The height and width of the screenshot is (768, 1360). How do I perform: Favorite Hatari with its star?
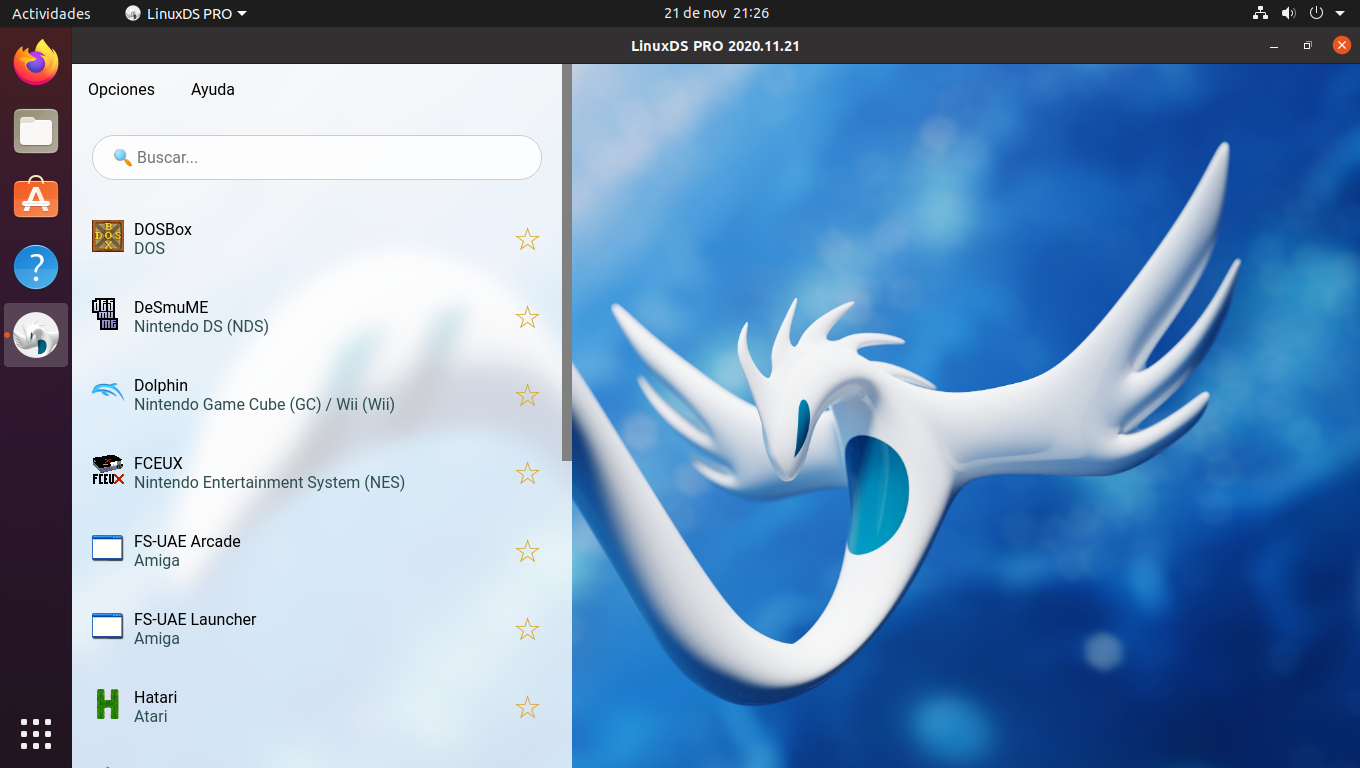[x=527, y=707]
